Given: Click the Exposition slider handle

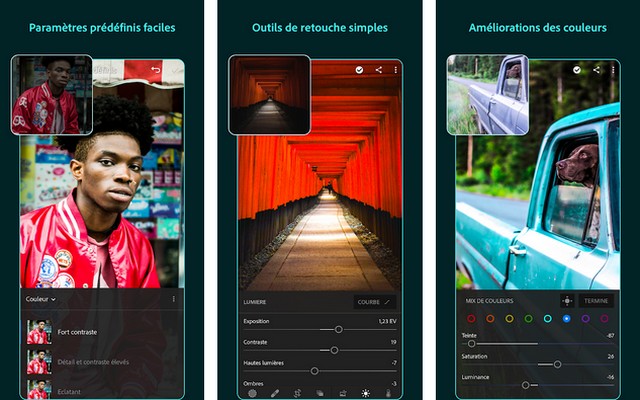Looking at the screenshot, I should pyautogui.click(x=338, y=329).
